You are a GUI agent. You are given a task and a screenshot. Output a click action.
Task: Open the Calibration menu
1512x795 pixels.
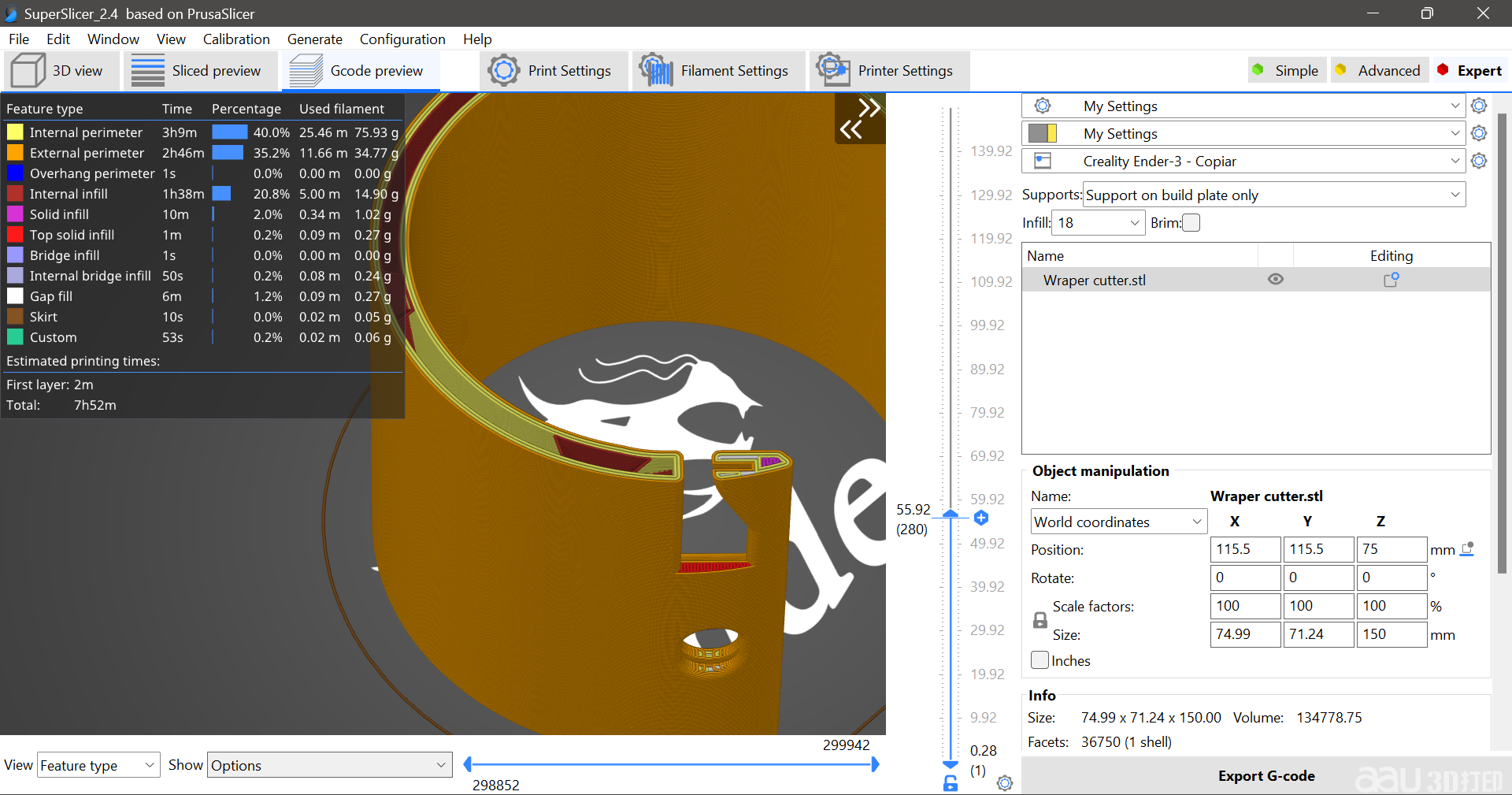(x=236, y=39)
